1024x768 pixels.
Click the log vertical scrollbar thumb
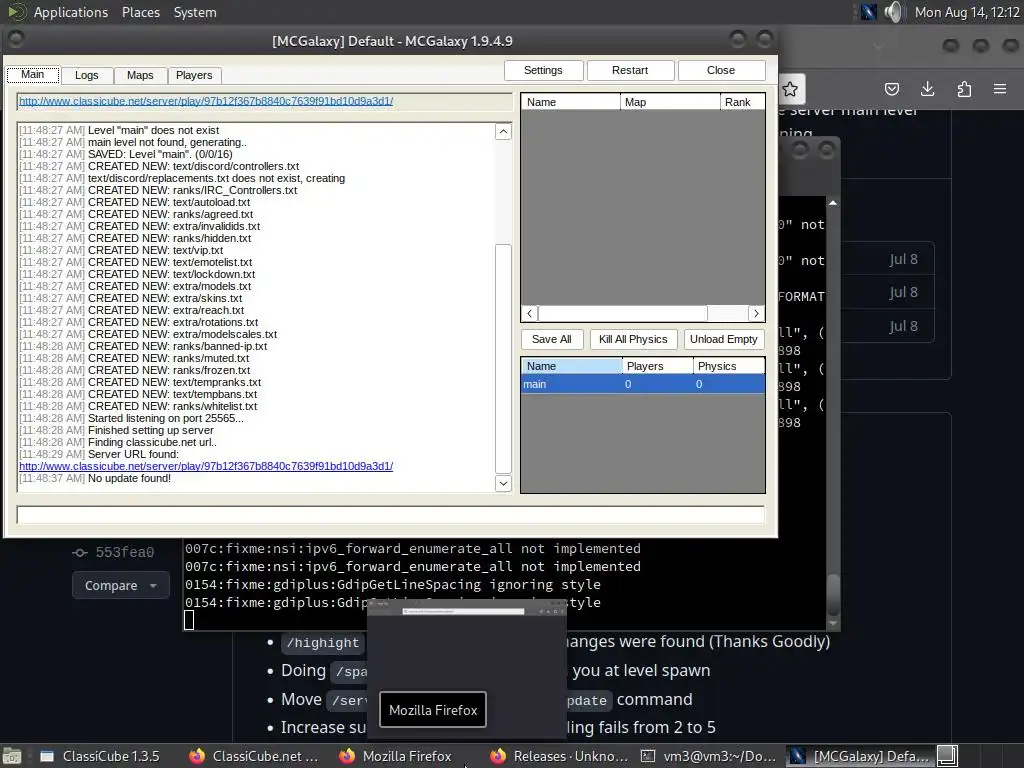click(503, 359)
